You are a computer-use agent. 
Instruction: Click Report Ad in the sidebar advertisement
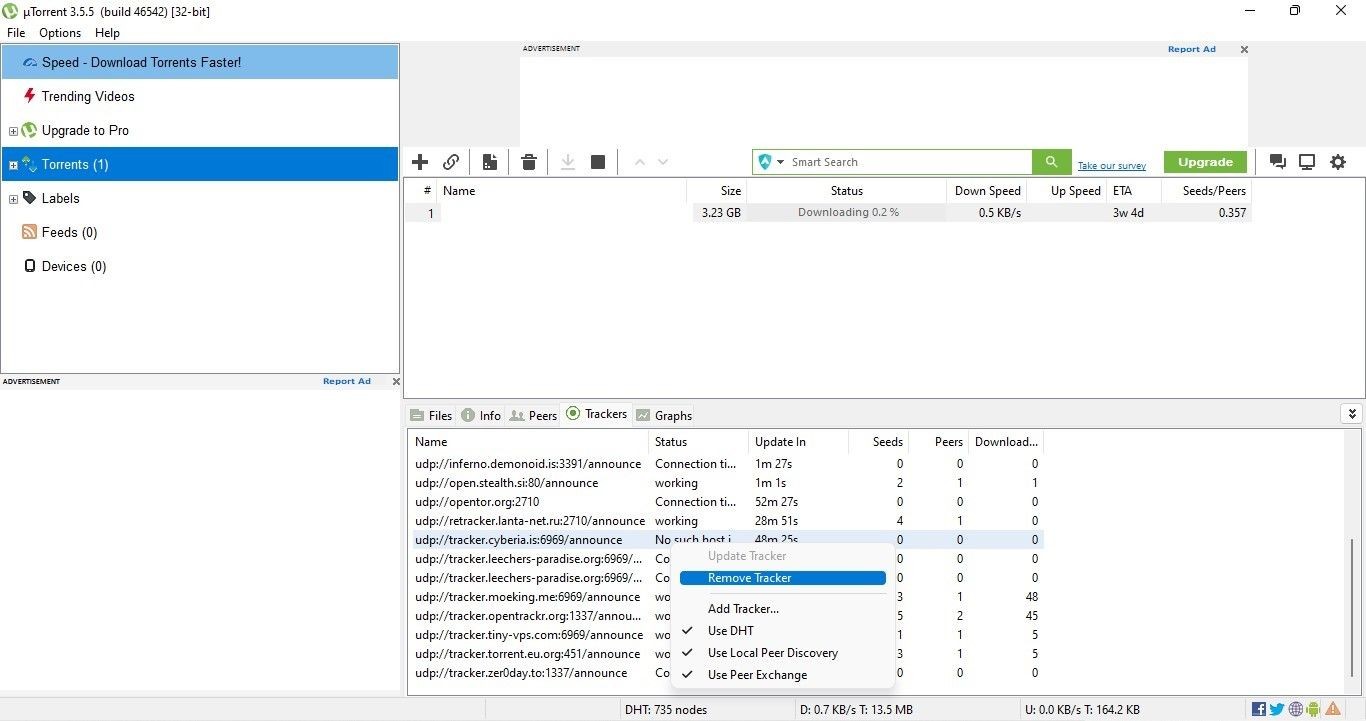[x=346, y=381]
